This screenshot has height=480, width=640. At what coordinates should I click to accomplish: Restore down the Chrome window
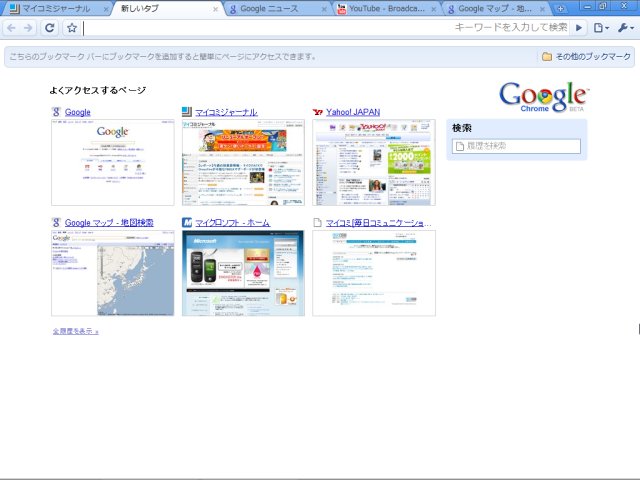click(x=602, y=7)
